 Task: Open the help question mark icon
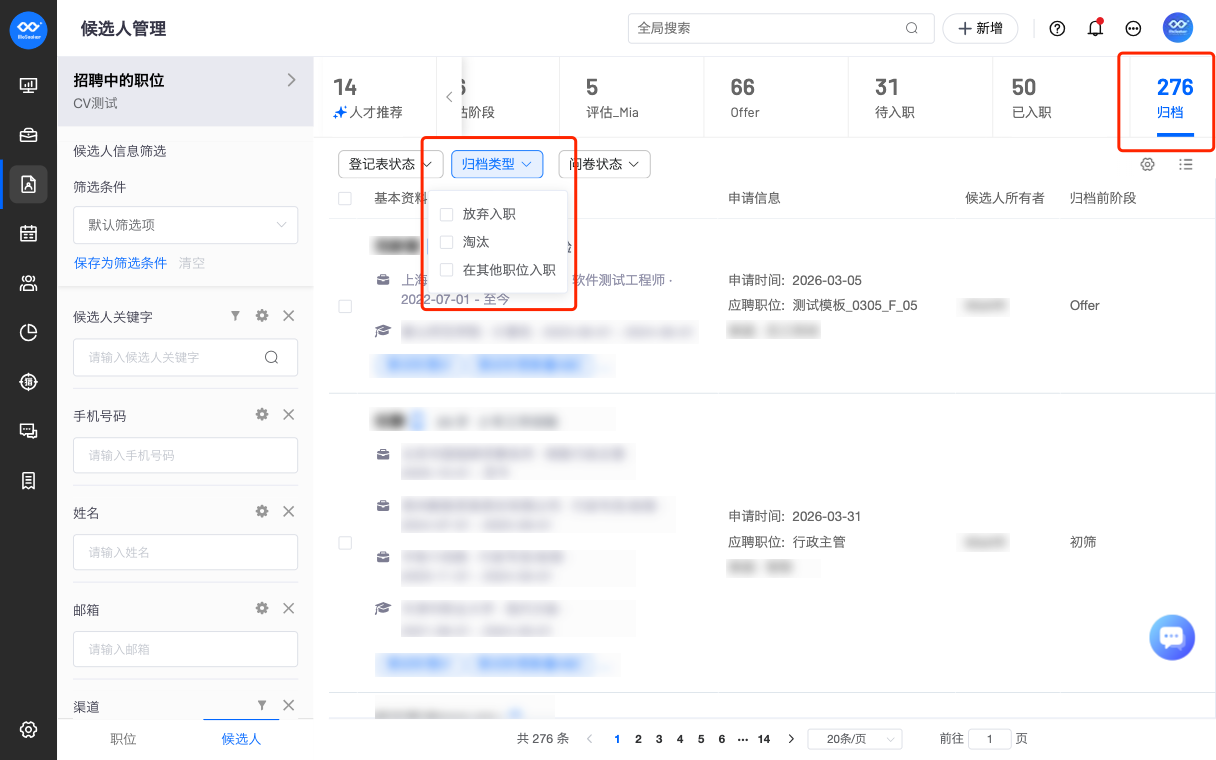(x=1057, y=28)
